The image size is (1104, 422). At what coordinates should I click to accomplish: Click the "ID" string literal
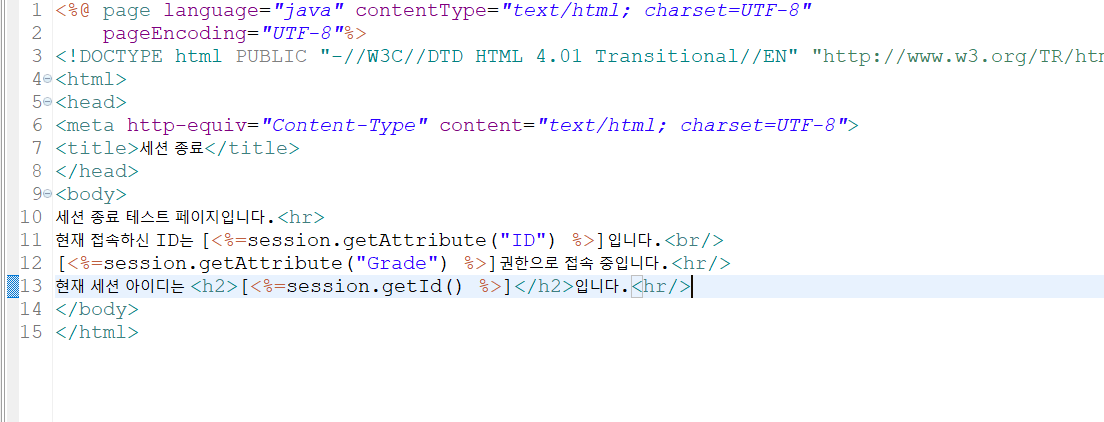pos(524,240)
